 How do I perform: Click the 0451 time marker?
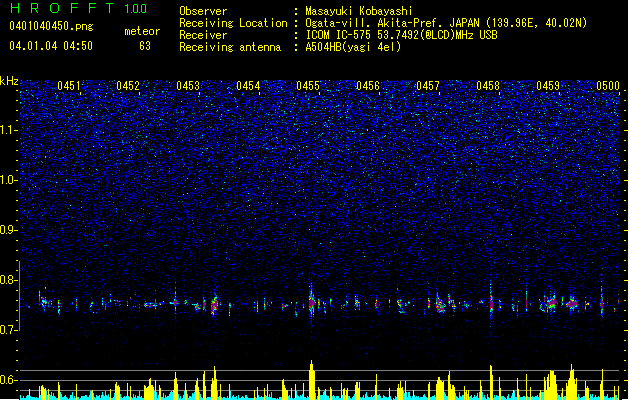[69, 86]
